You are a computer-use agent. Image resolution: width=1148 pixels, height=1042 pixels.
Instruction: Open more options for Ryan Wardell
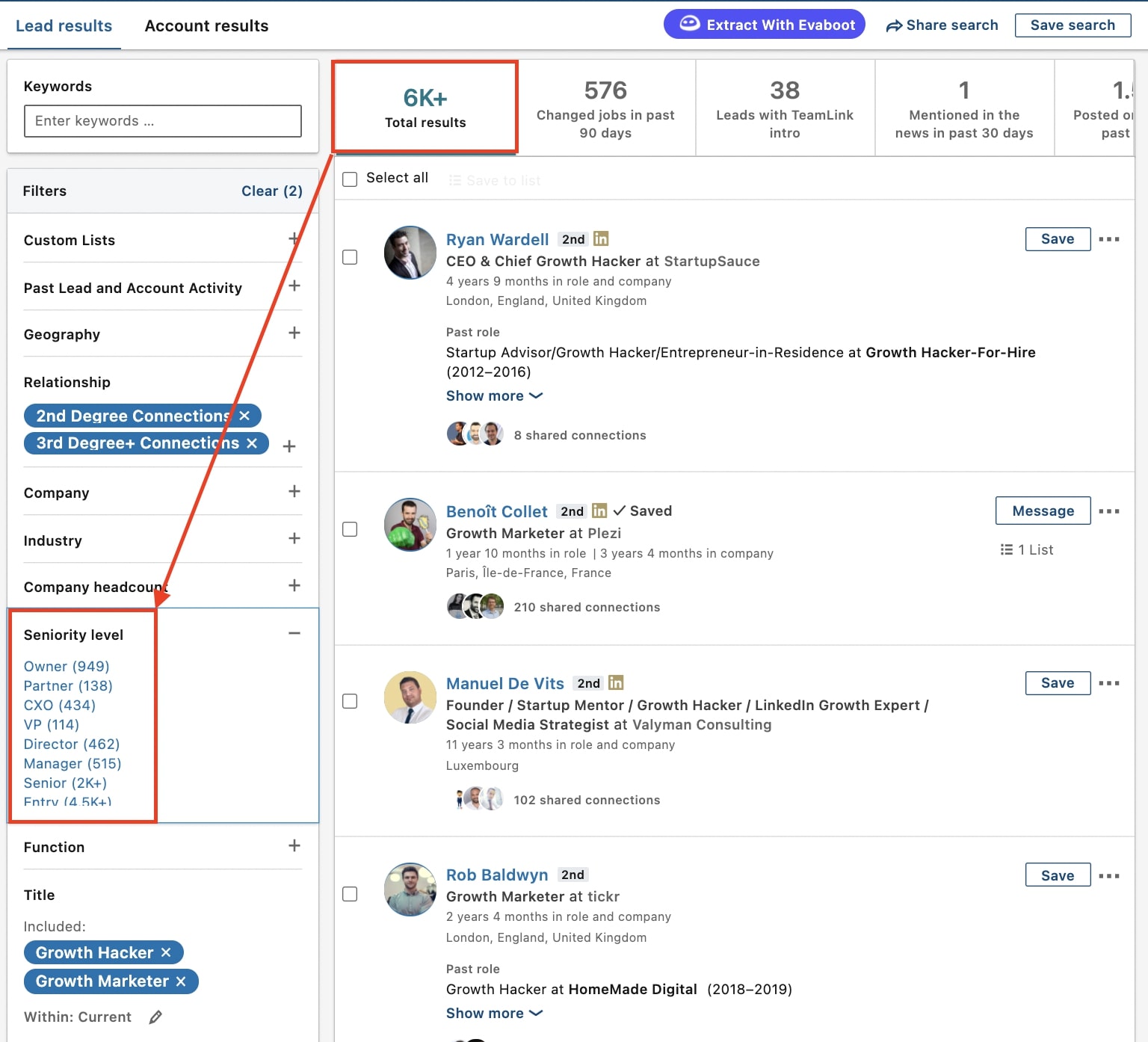[1109, 239]
